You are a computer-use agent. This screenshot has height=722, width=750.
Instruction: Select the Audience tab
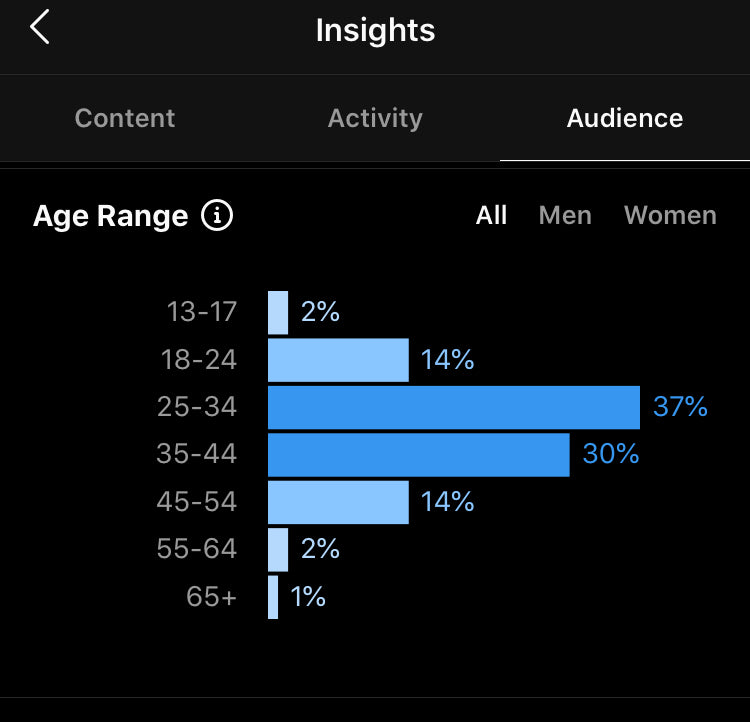tap(625, 118)
